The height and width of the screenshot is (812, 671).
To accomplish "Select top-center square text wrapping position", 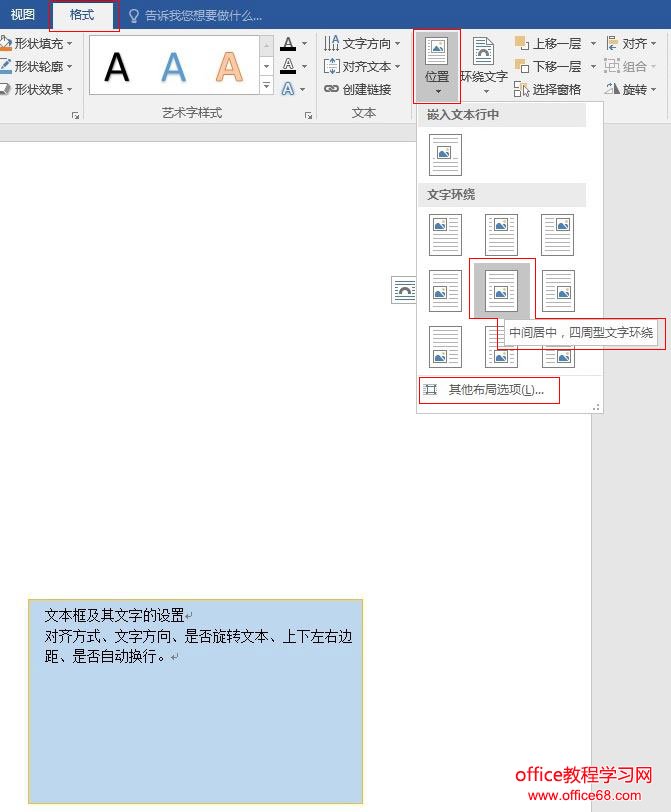I will pyautogui.click(x=501, y=235).
